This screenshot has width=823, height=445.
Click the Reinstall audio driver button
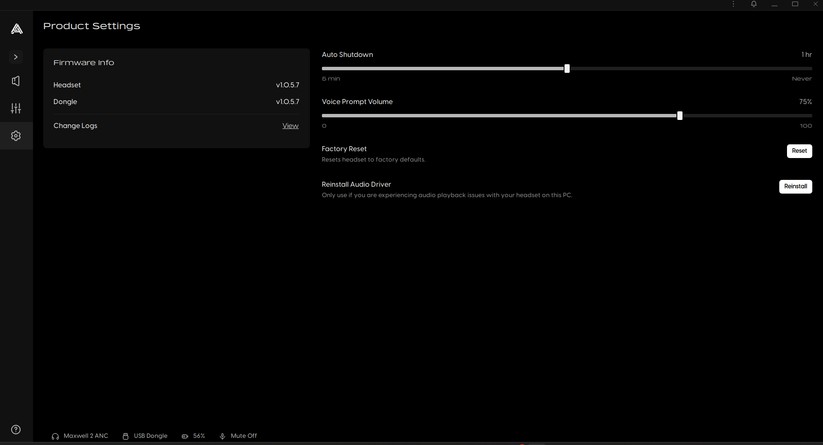[796, 187]
